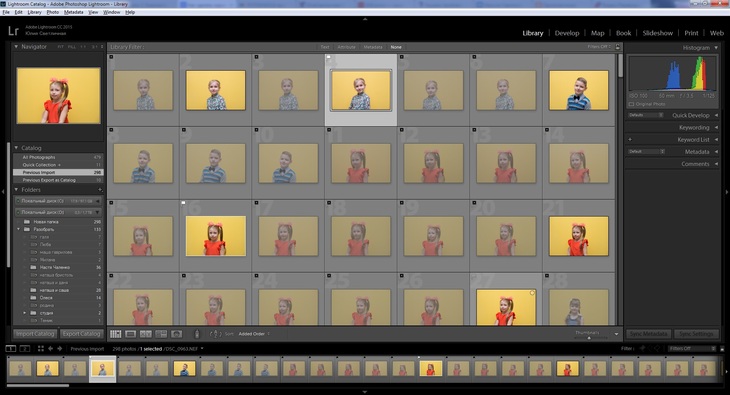
Task: Open Compare view (X|Y) icon
Action: coord(146,334)
